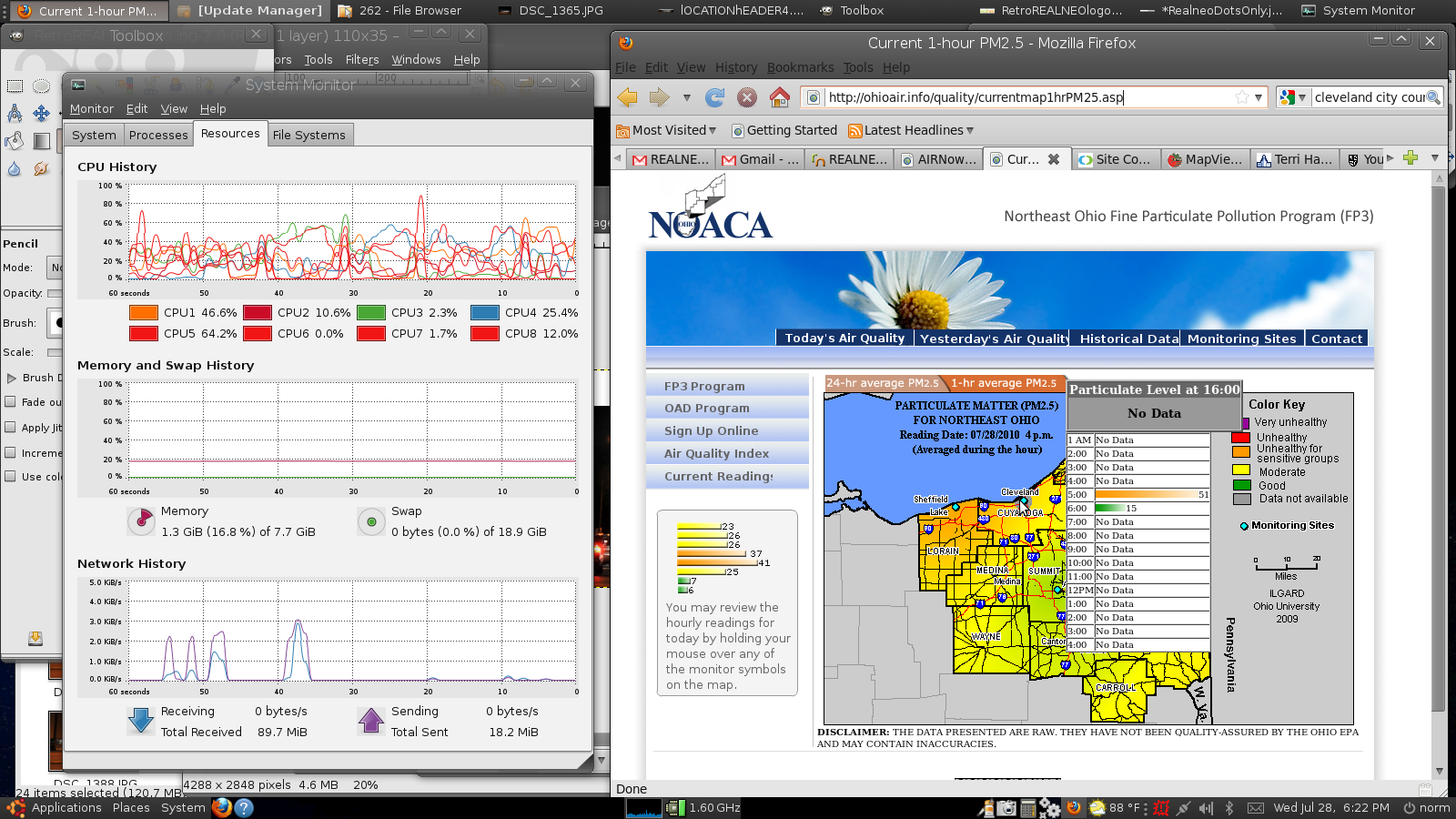Switch to the Processes tab
1456x819 pixels.
tap(158, 135)
